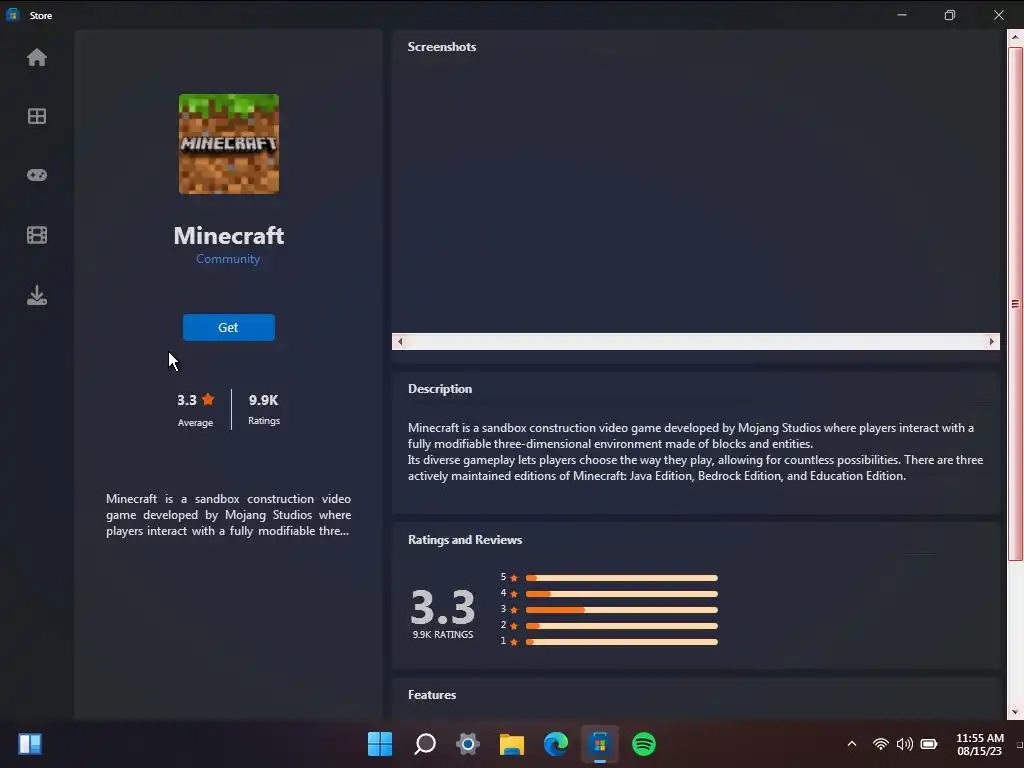Click the 9.9K Ratings count
The height and width of the screenshot is (768, 1024).
coord(264,408)
